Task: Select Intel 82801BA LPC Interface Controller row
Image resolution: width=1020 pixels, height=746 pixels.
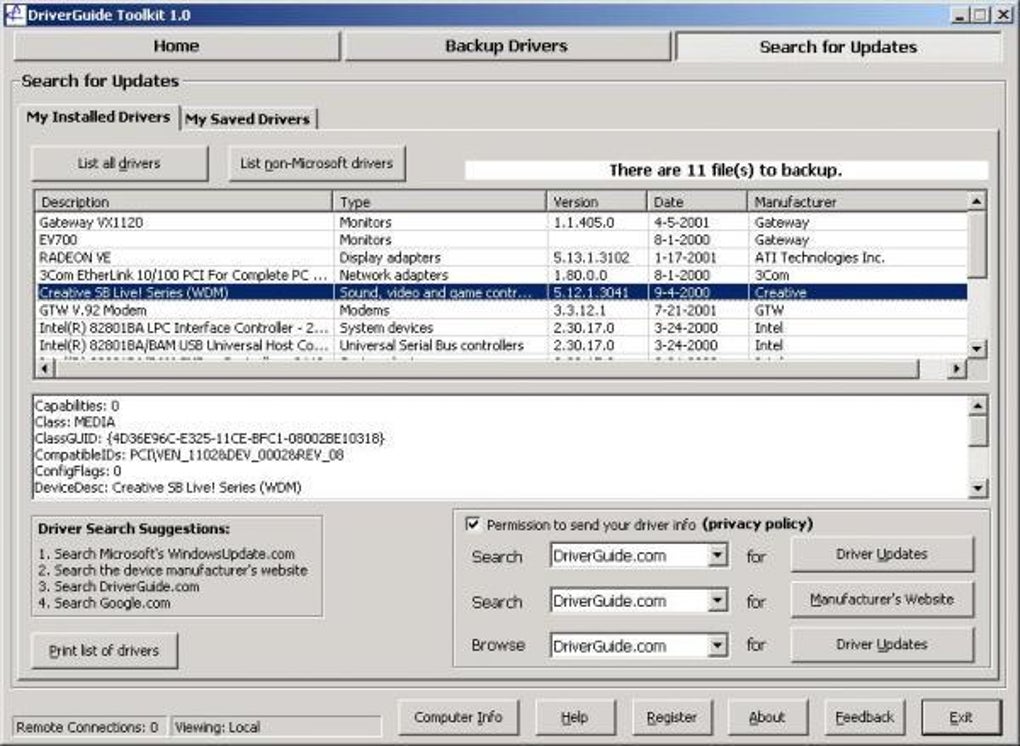Action: coord(502,328)
